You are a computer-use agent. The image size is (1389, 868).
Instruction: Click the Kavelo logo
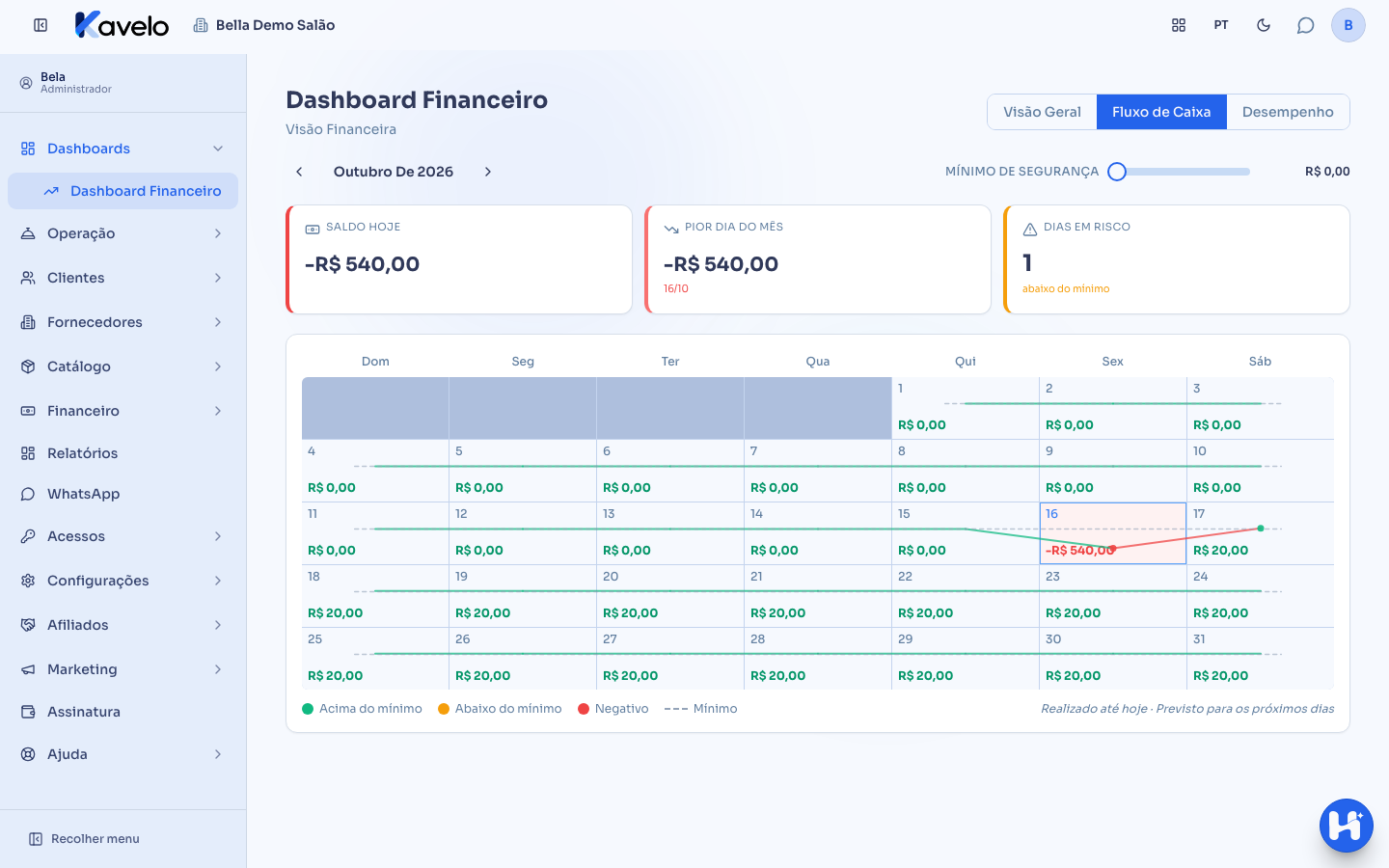click(122, 25)
